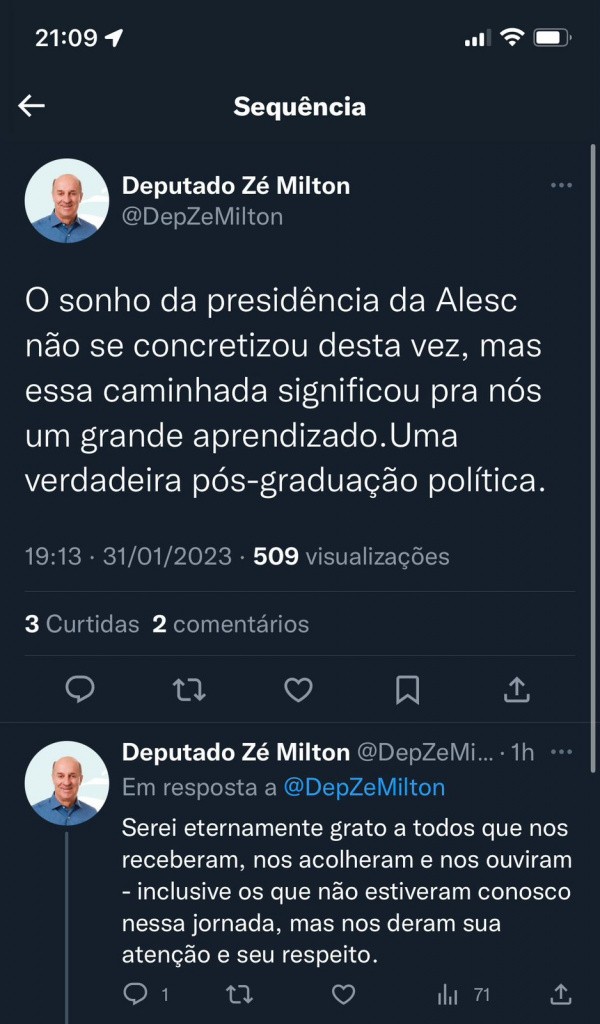View the 2 comentários list
The height and width of the screenshot is (1024, 600).
click(230, 625)
